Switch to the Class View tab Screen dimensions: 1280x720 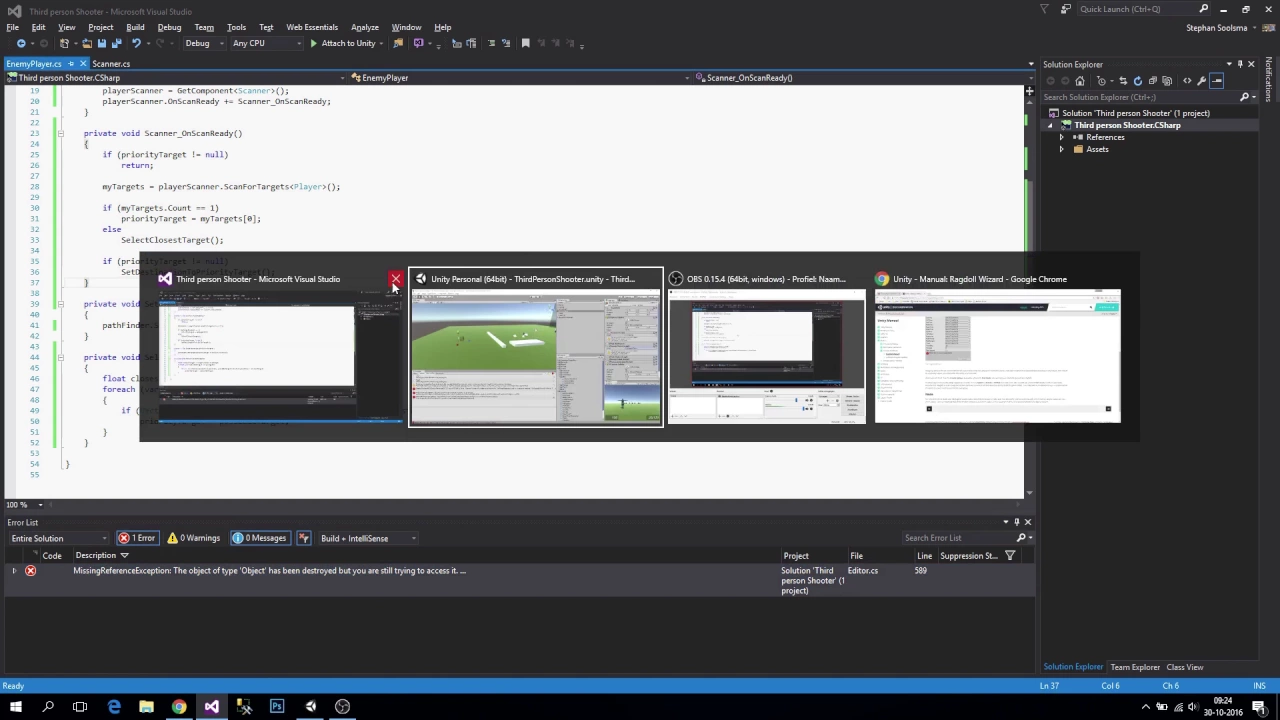click(1184, 667)
